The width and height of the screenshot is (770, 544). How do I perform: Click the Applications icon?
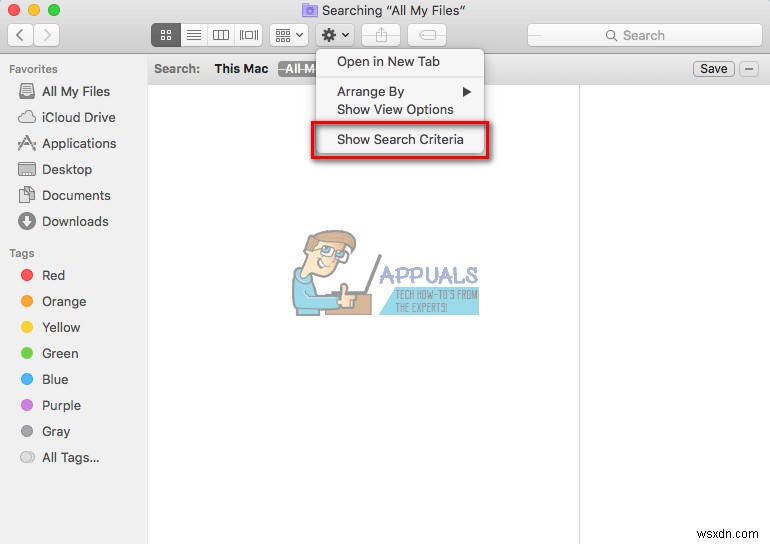point(27,143)
